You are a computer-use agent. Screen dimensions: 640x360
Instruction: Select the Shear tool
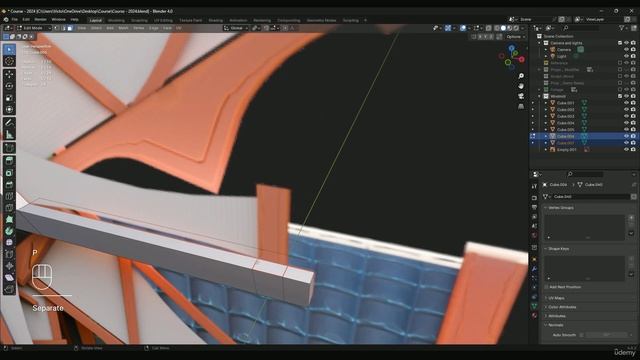pyautogui.click(x=9, y=278)
